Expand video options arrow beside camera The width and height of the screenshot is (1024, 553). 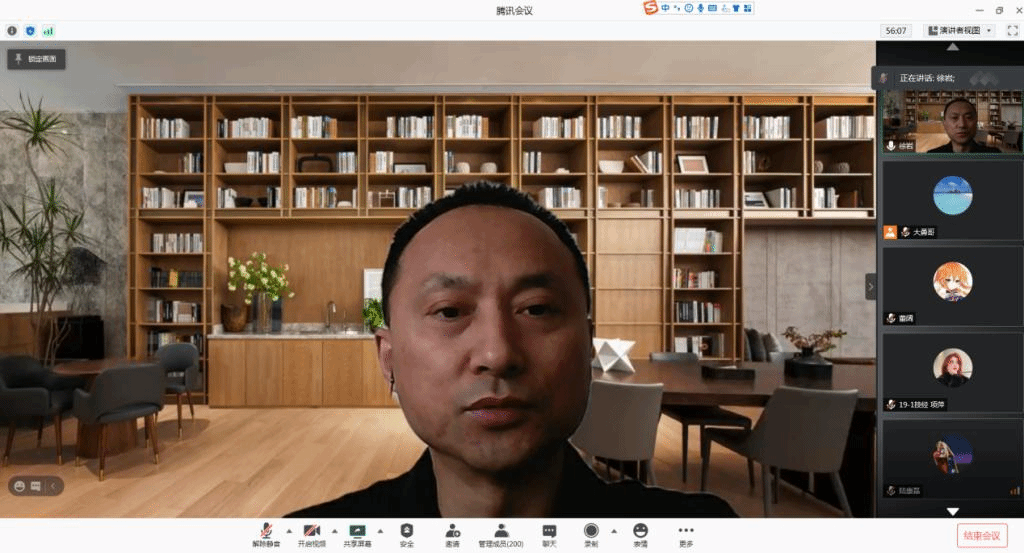(334, 530)
